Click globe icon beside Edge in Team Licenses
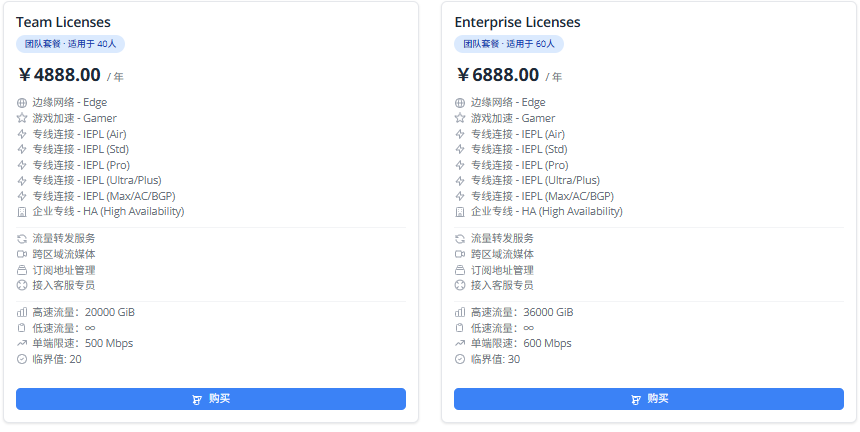Image resolution: width=860 pixels, height=432 pixels. click(x=23, y=103)
